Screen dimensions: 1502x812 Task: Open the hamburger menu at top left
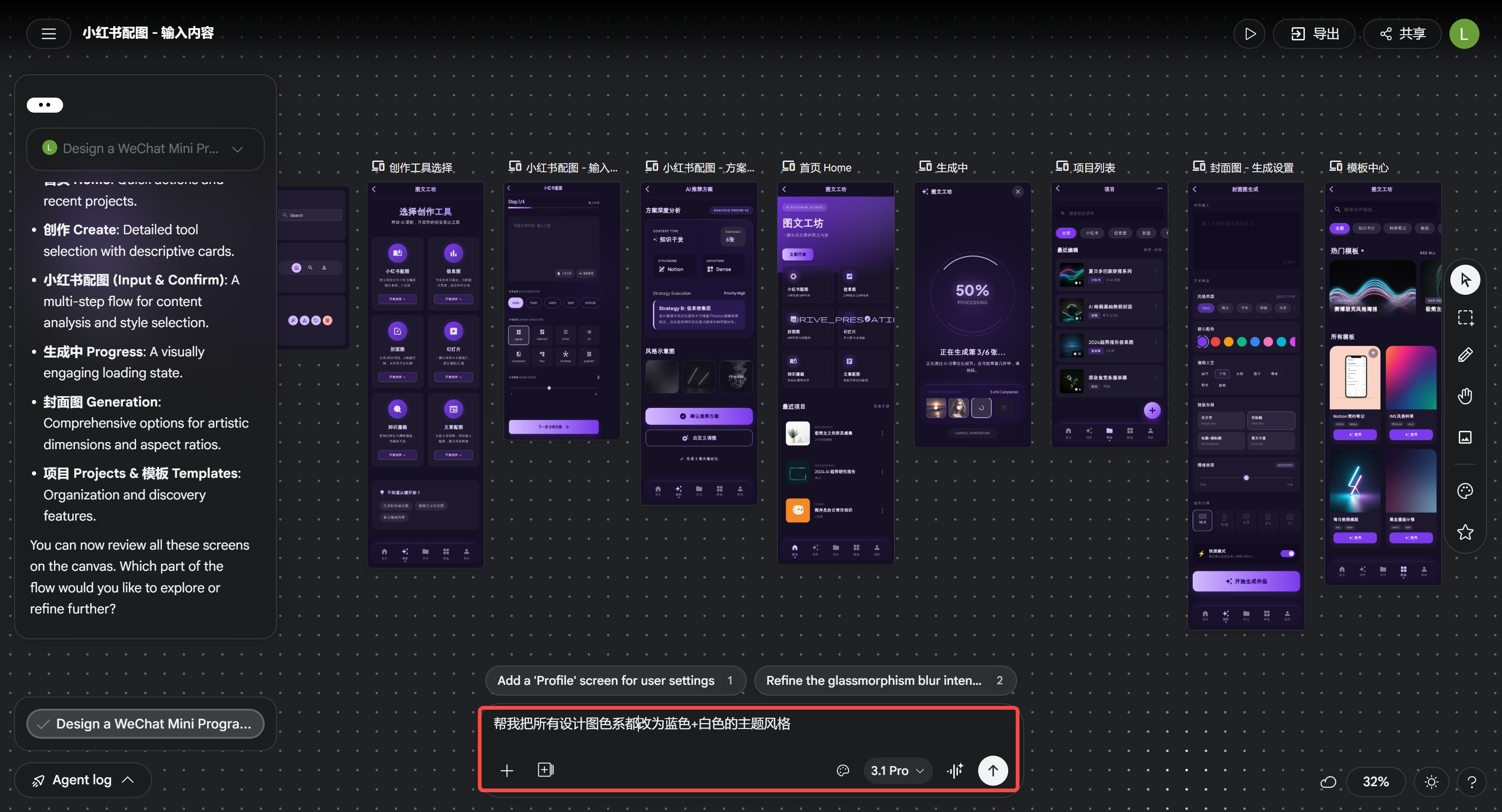tap(48, 33)
